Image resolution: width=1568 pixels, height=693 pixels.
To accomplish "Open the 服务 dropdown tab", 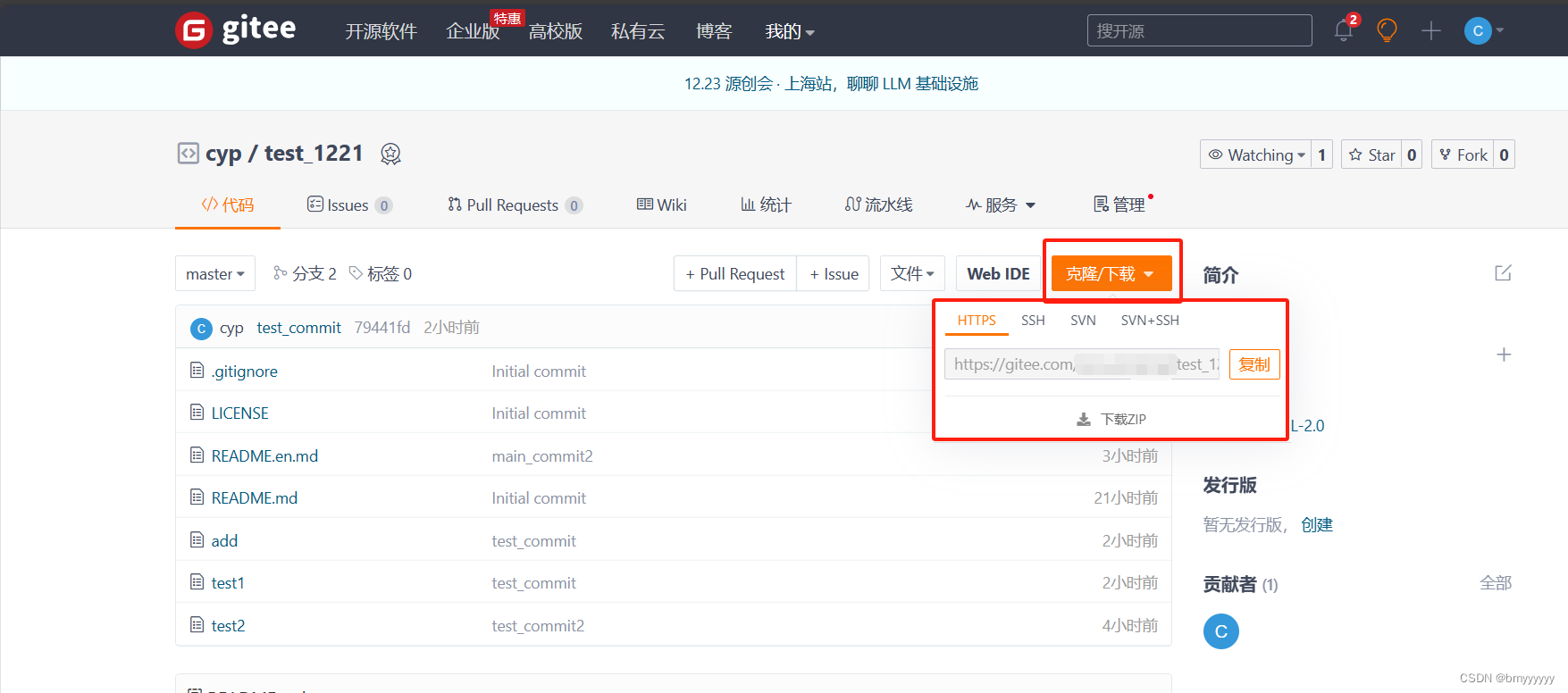I will (x=1001, y=205).
